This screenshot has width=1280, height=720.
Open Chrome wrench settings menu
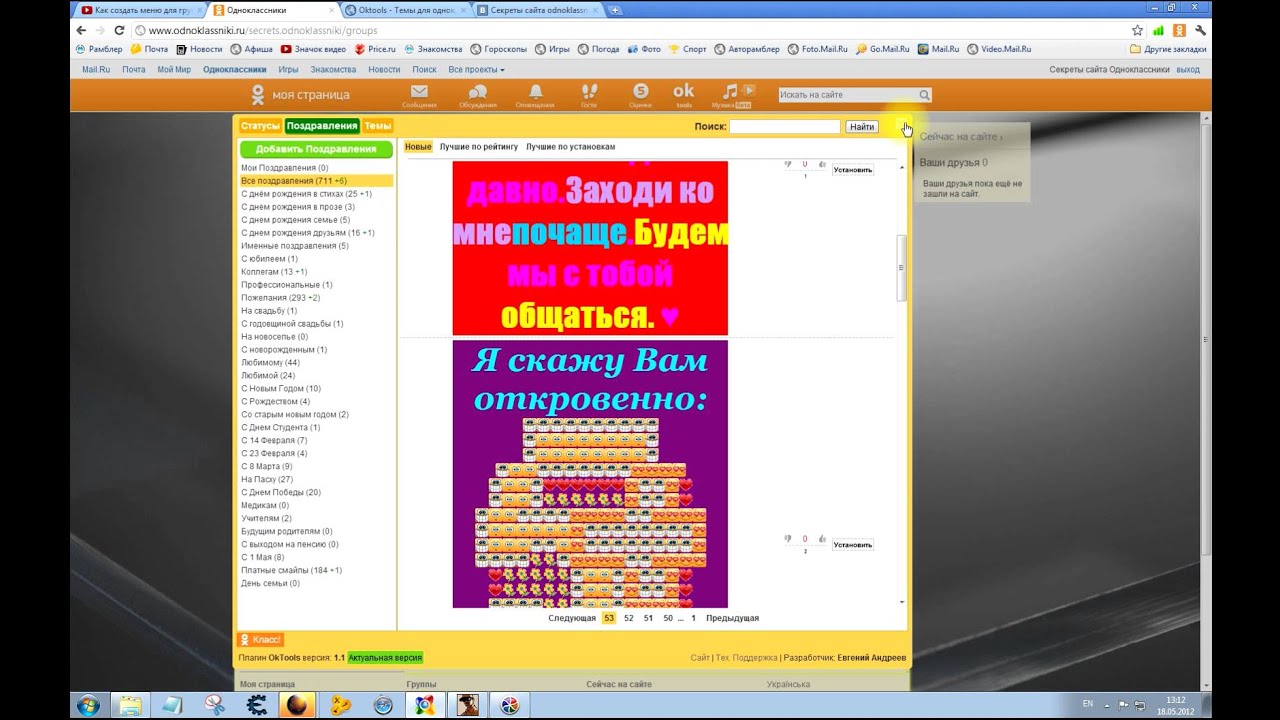tap(1201, 30)
